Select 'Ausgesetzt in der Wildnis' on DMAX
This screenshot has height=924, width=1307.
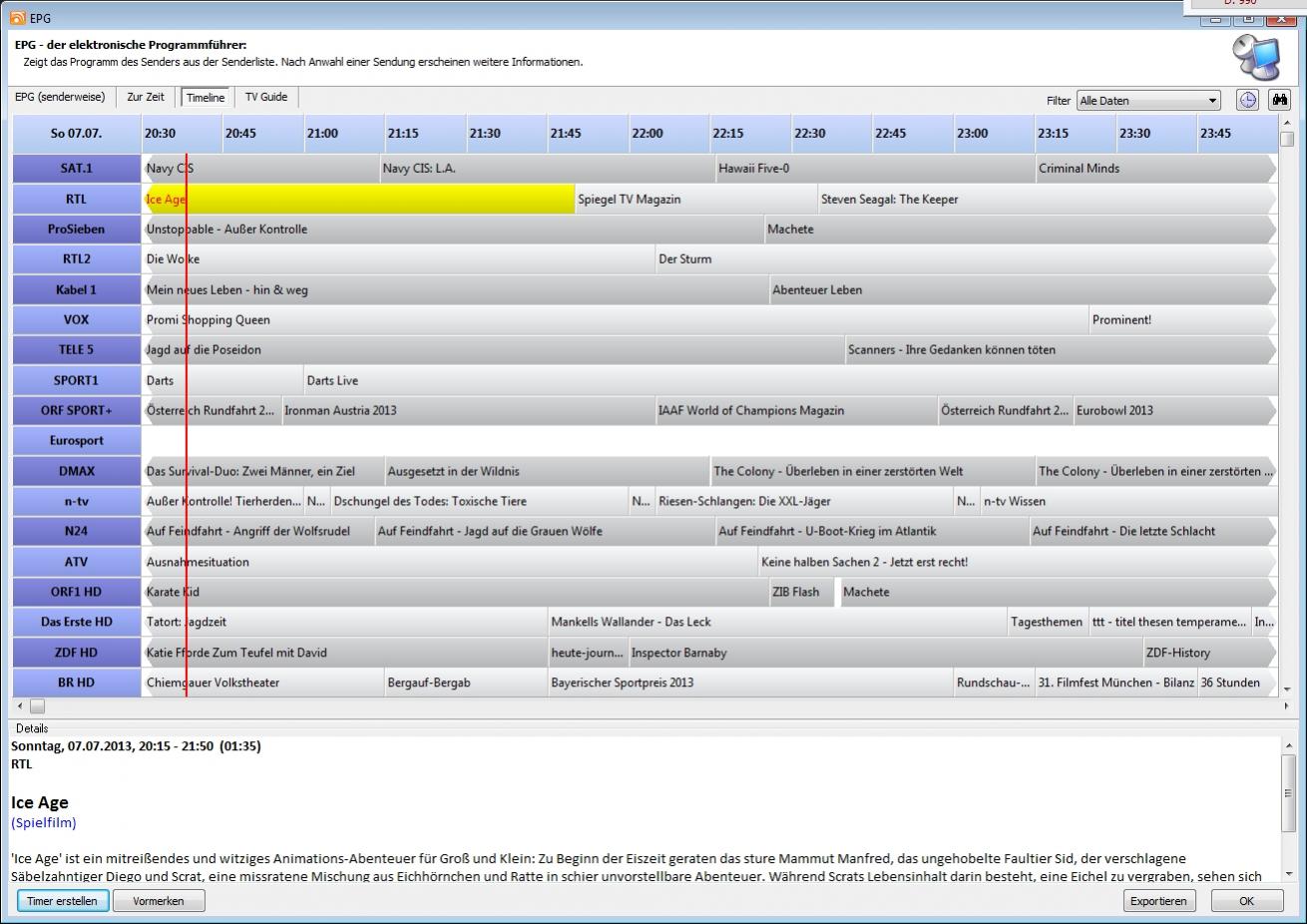(x=546, y=471)
